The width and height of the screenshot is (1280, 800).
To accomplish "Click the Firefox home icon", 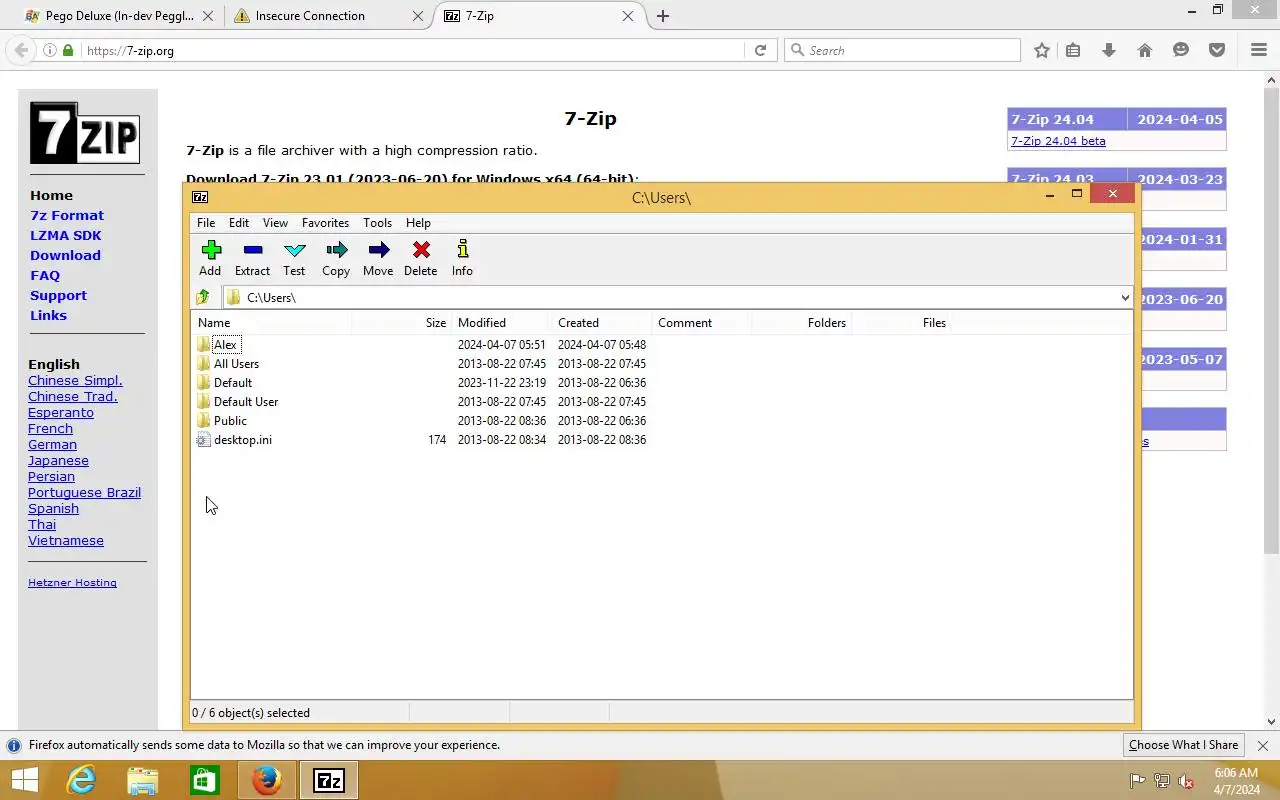I will click(x=1145, y=50).
